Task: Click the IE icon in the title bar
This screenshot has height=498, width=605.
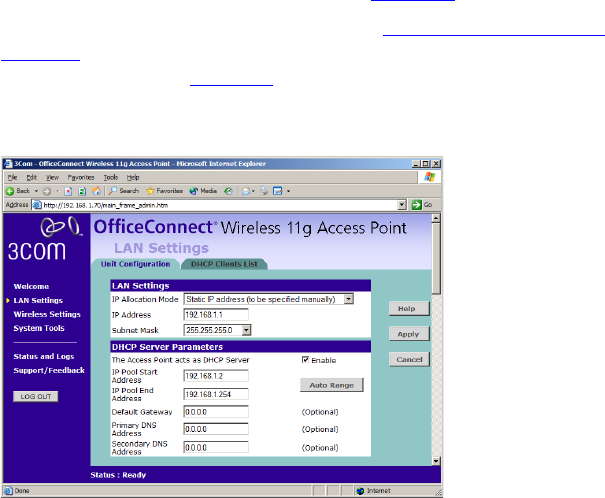Action: pos(8,164)
